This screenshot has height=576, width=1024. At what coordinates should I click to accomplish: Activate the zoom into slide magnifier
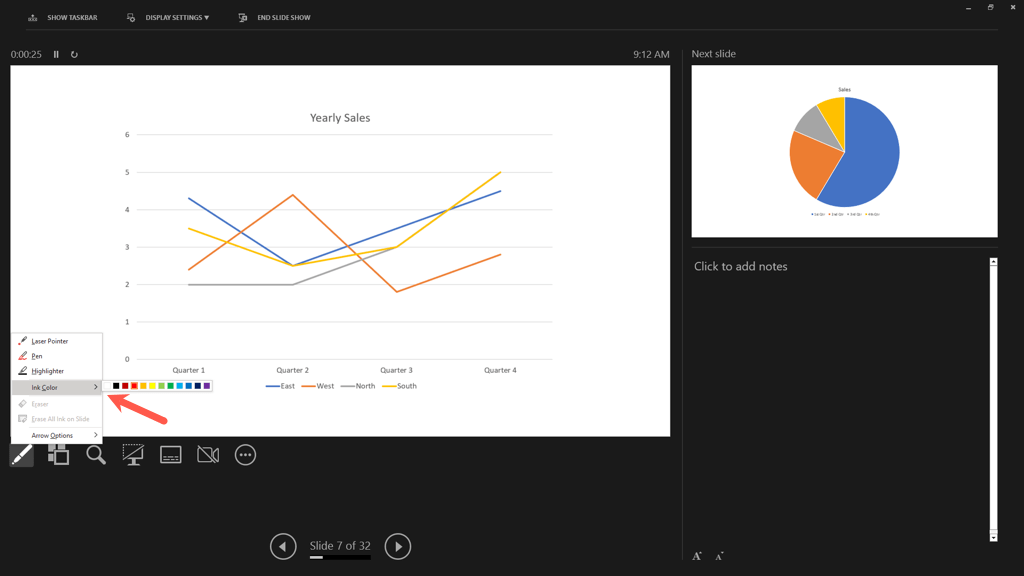[x=96, y=455]
